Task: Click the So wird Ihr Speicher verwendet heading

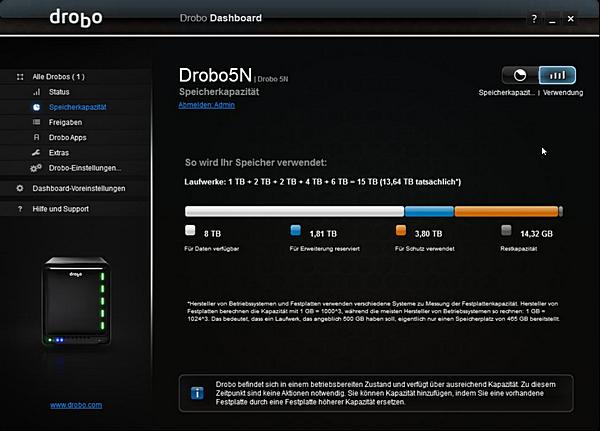Action: point(256,163)
